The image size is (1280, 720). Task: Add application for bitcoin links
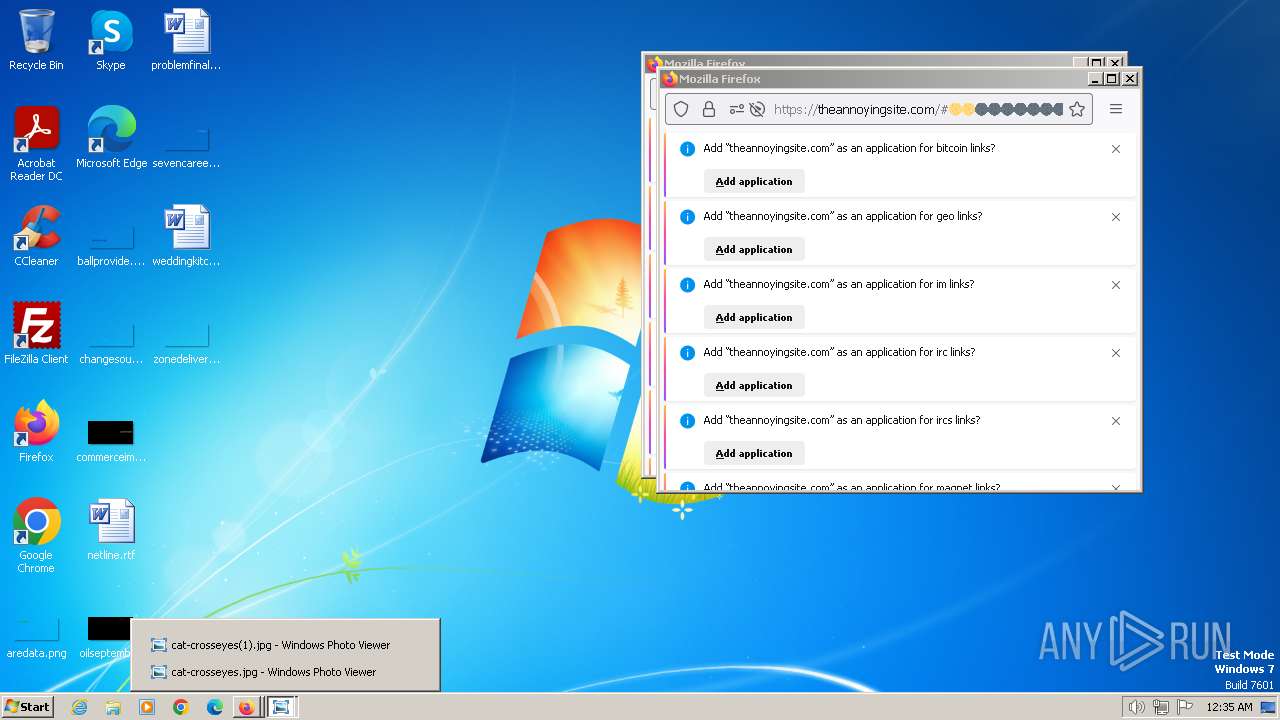pos(754,181)
